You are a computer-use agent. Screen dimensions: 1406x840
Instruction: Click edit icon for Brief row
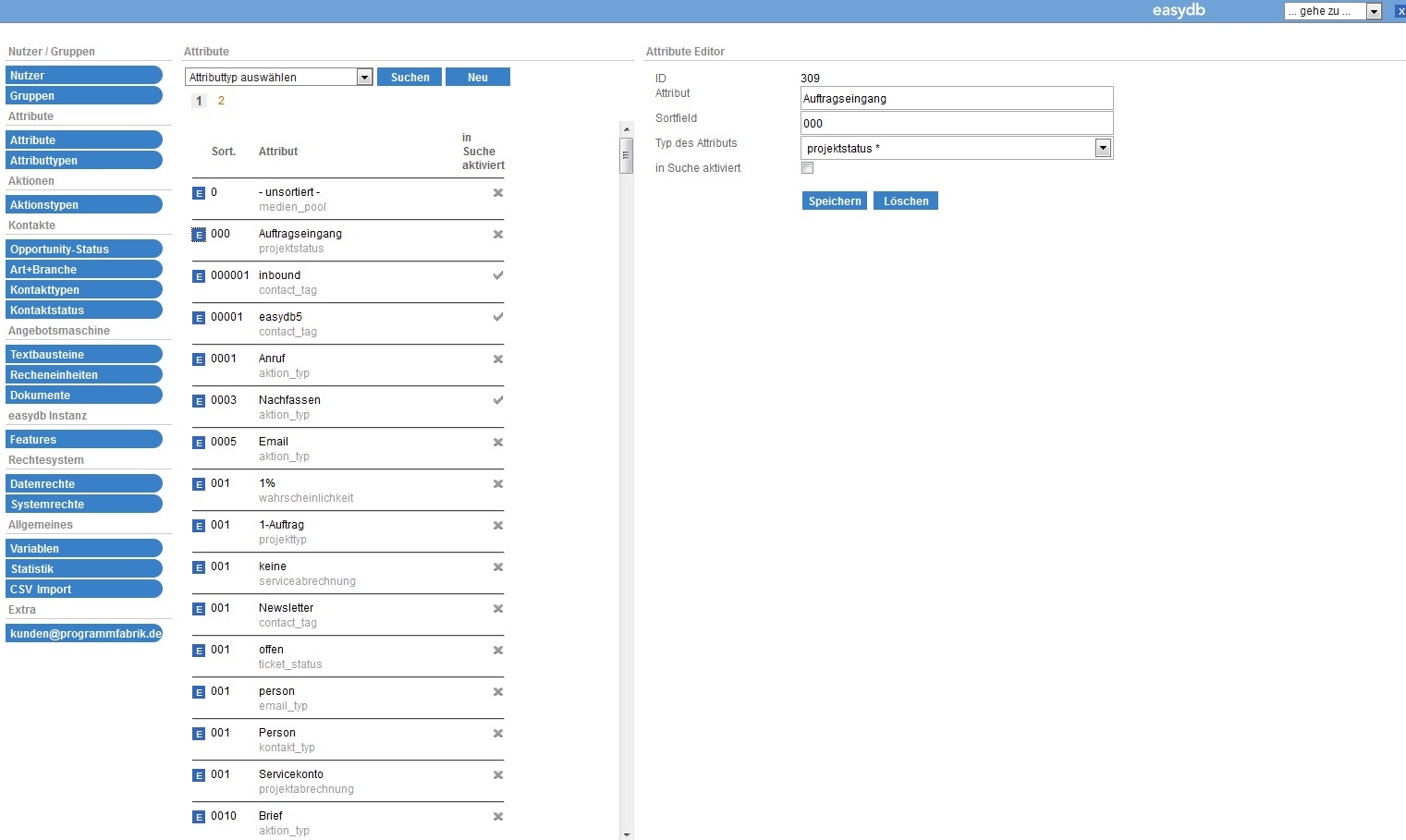pyautogui.click(x=199, y=817)
